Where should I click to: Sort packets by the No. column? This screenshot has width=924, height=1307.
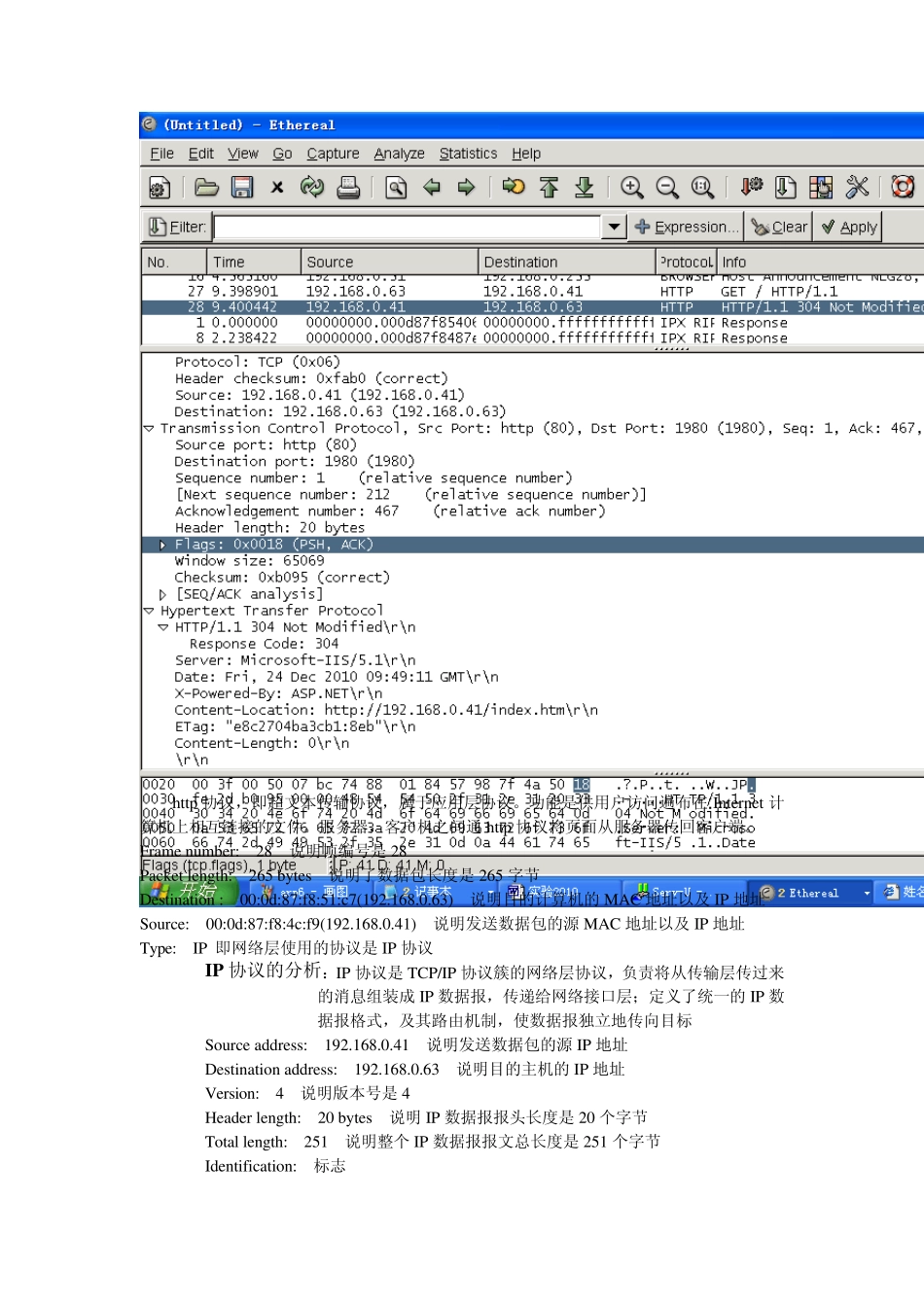(174, 263)
